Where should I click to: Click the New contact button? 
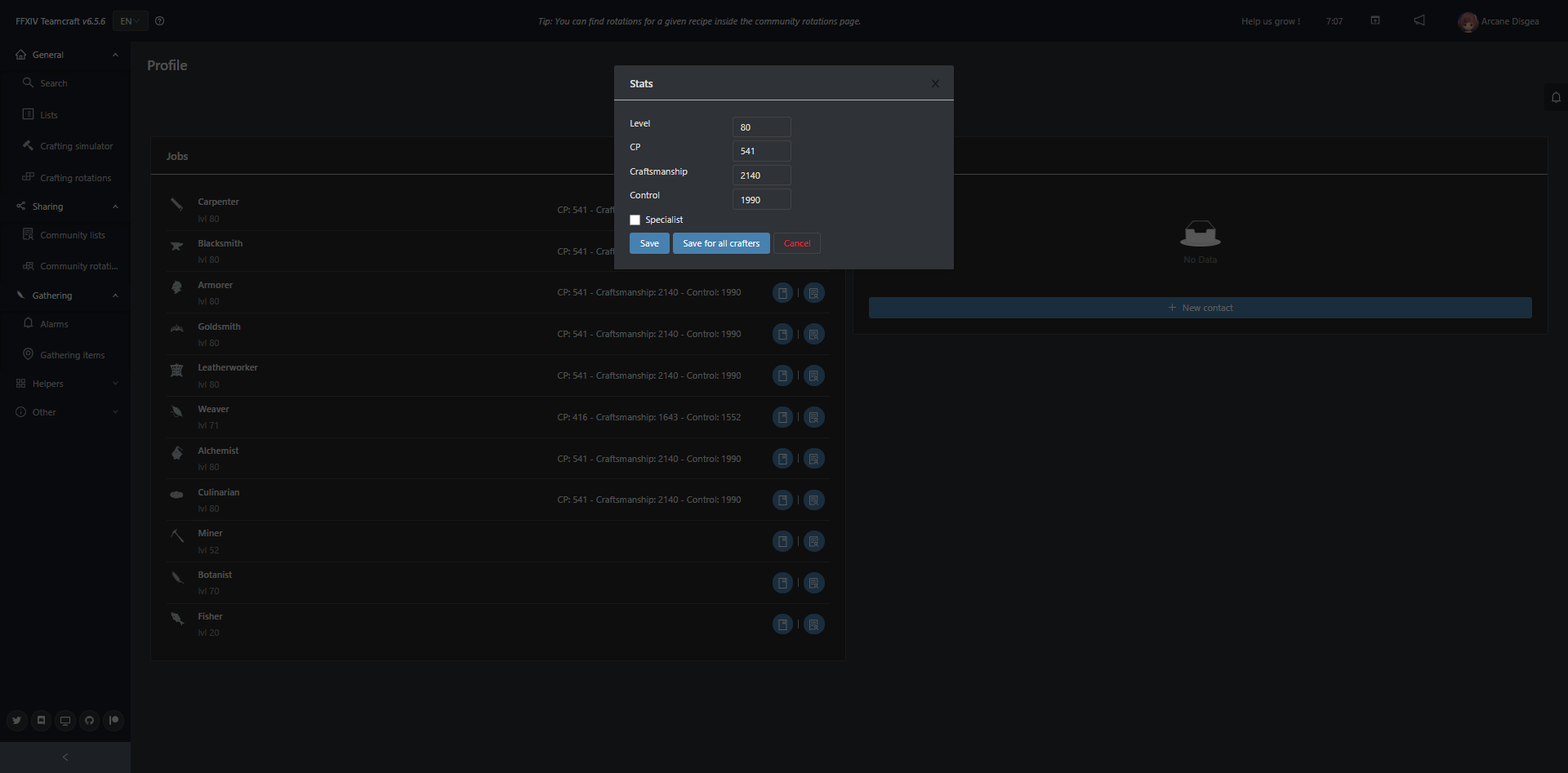(x=1200, y=308)
